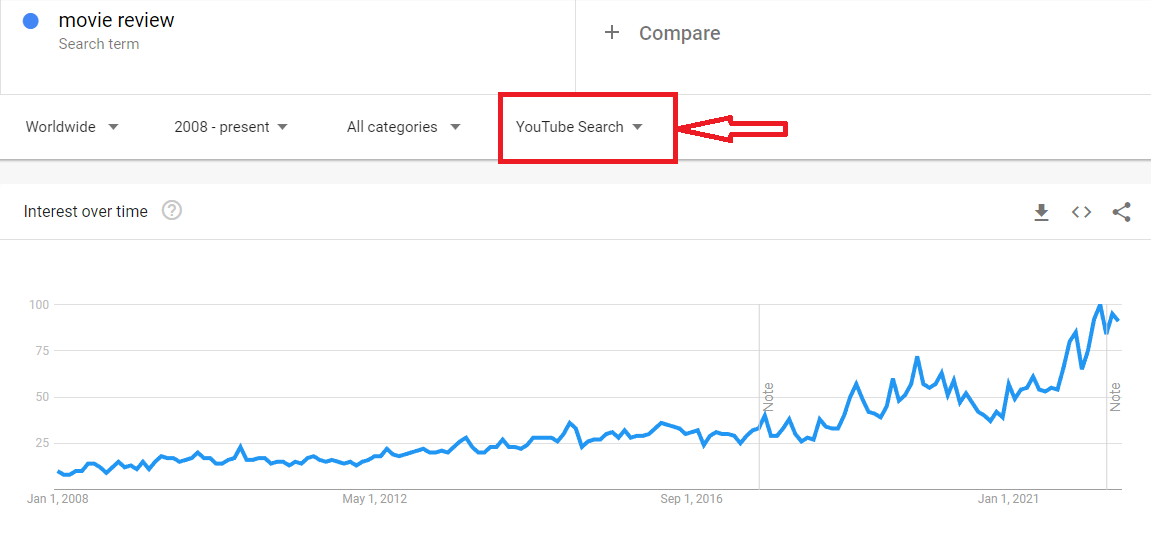Screen dimensions: 1151x537
Task: Share the Interest over time chart
Action: tap(1121, 212)
